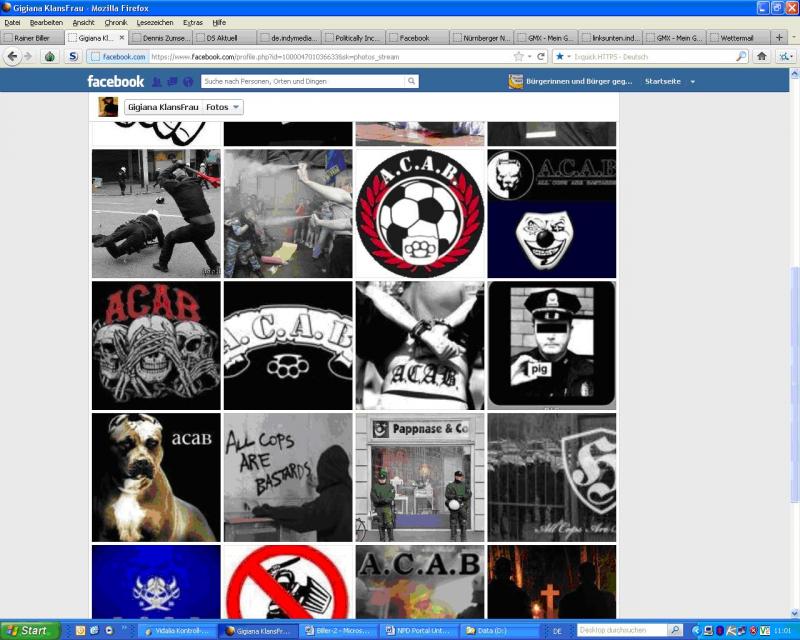Close the Gigiana Kl... tab
The width and height of the screenshot is (800, 640).
121,37
